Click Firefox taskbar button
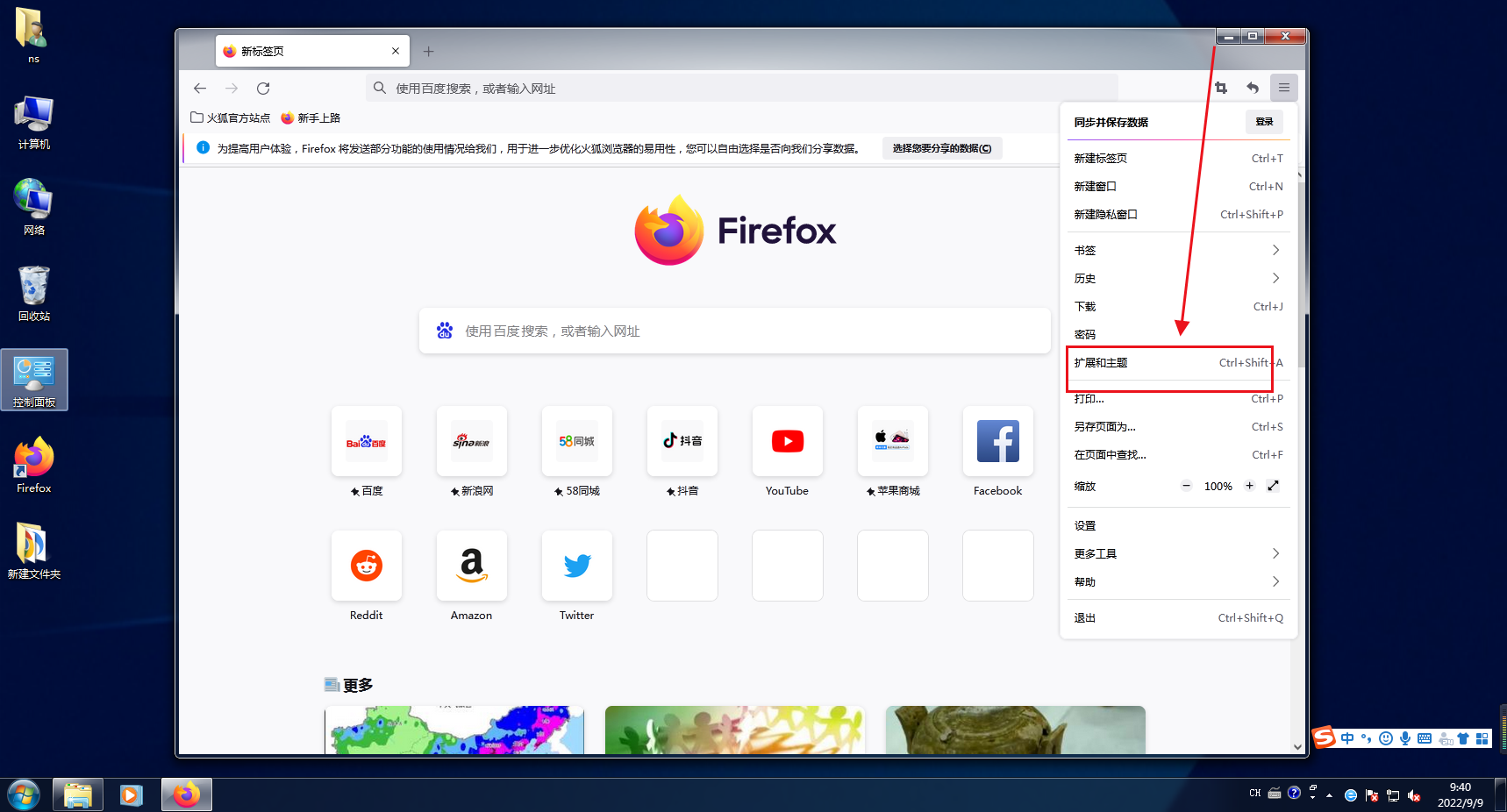1507x812 pixels. 186,795
